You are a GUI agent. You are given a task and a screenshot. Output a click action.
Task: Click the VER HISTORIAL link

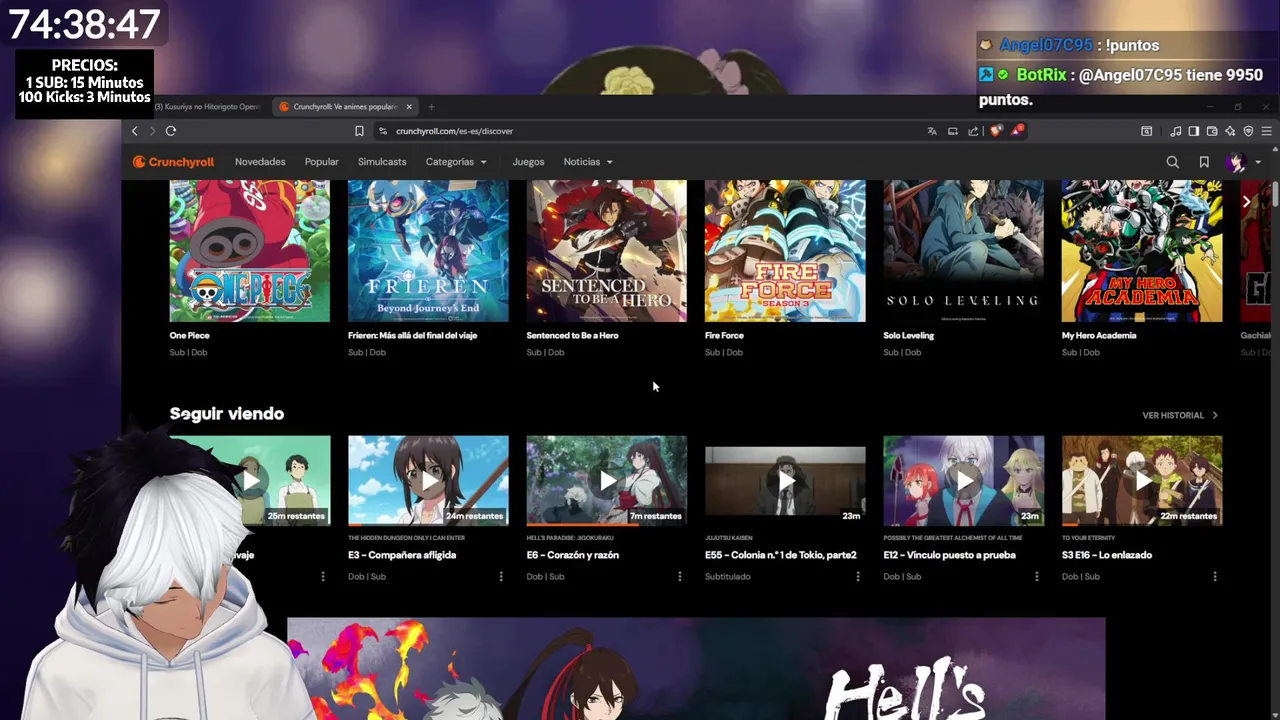[1180, 415]
